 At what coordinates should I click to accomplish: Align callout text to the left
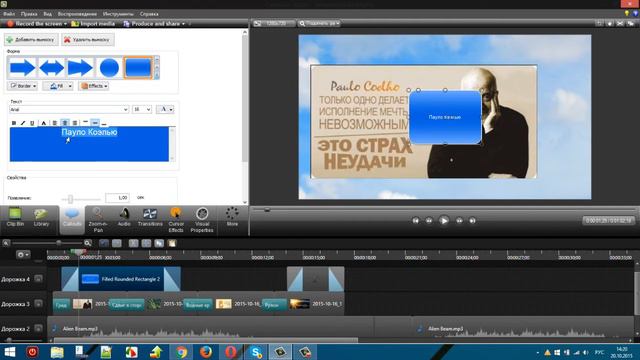(x=55, y=123)
